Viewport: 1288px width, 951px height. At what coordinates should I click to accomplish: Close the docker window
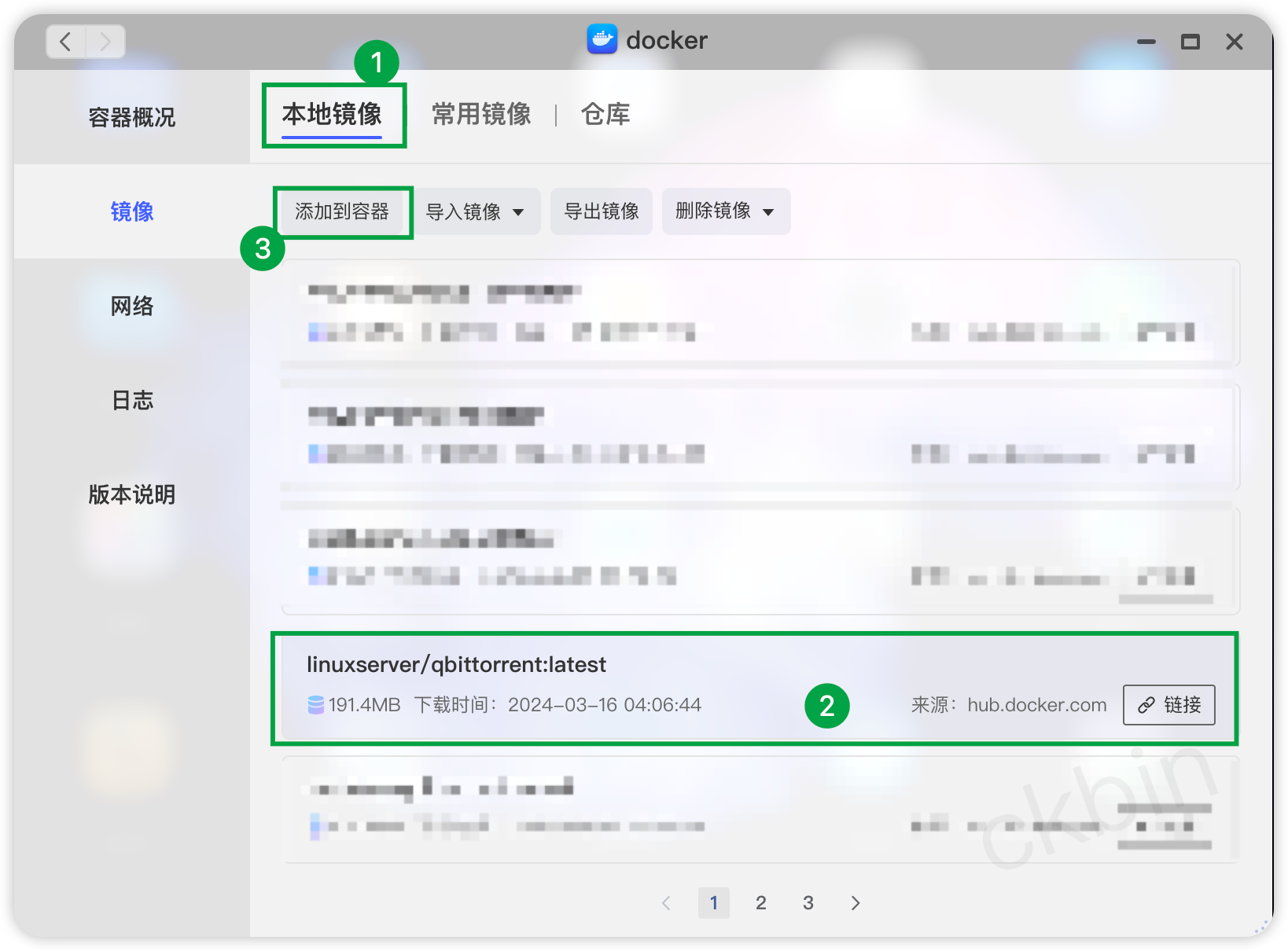1235,42
